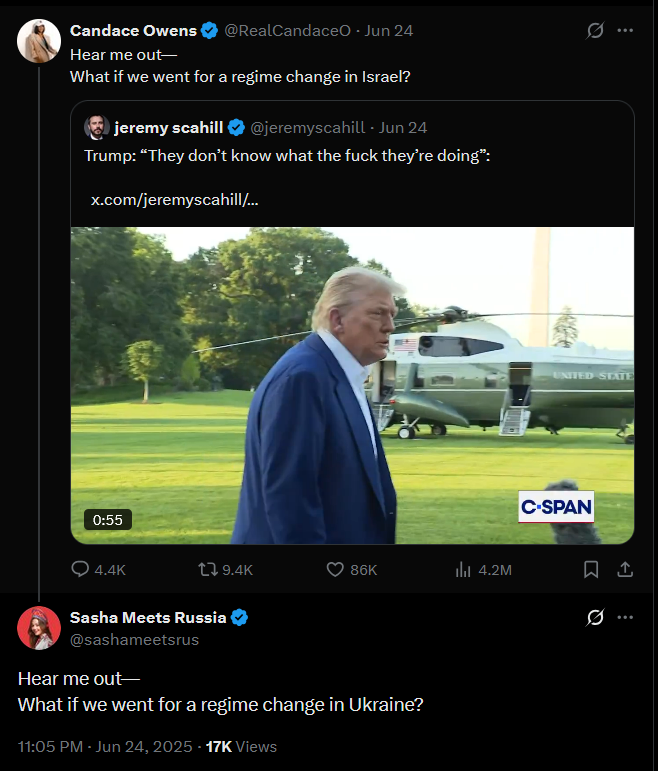This screenshot has height=771, width=658.
Task: Open the jeremy scahill name in quoted post
Action: (168, 127)
